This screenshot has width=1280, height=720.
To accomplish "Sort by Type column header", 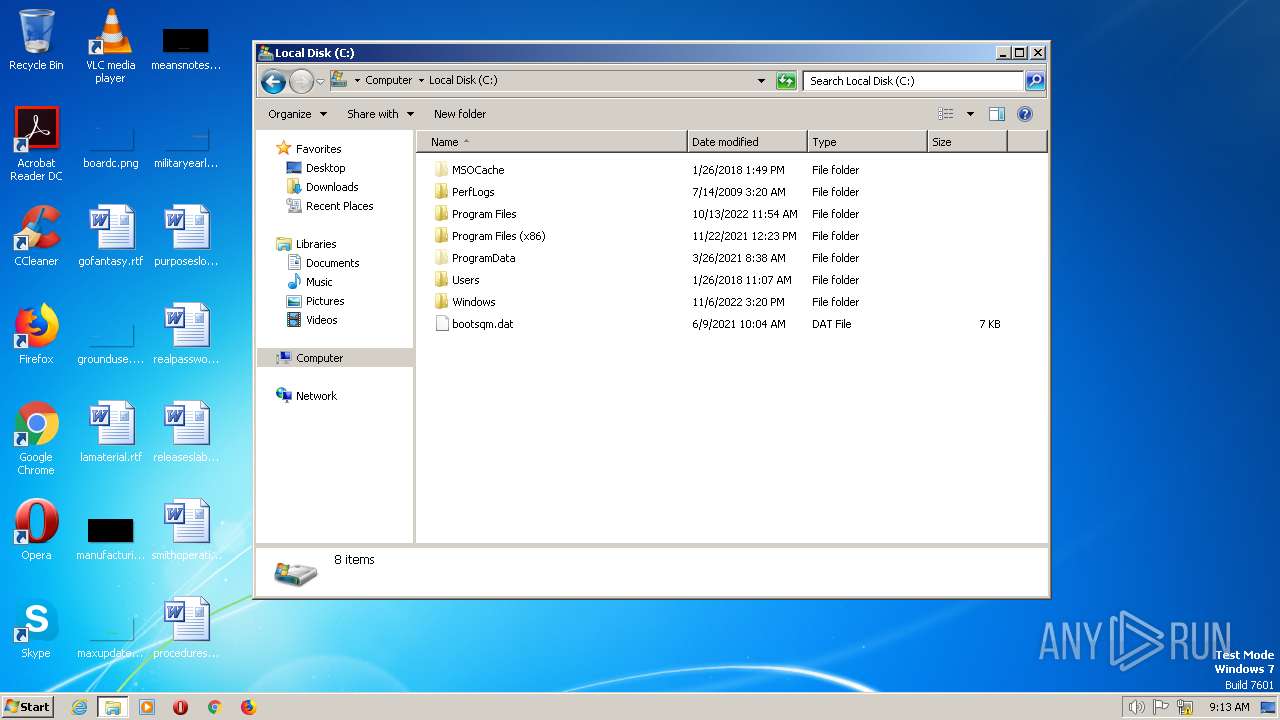I will 867,142.
